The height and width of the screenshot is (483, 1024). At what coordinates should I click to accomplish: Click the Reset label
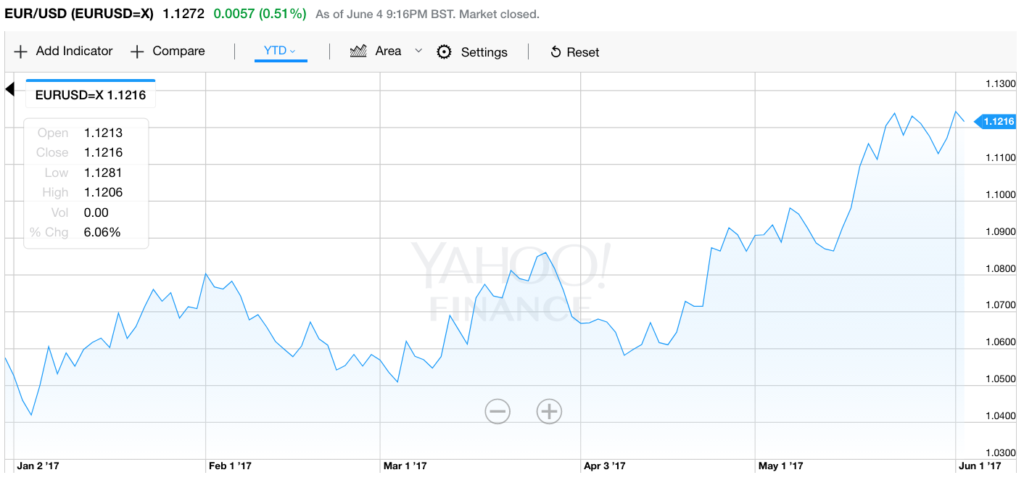tap(583, 52)
